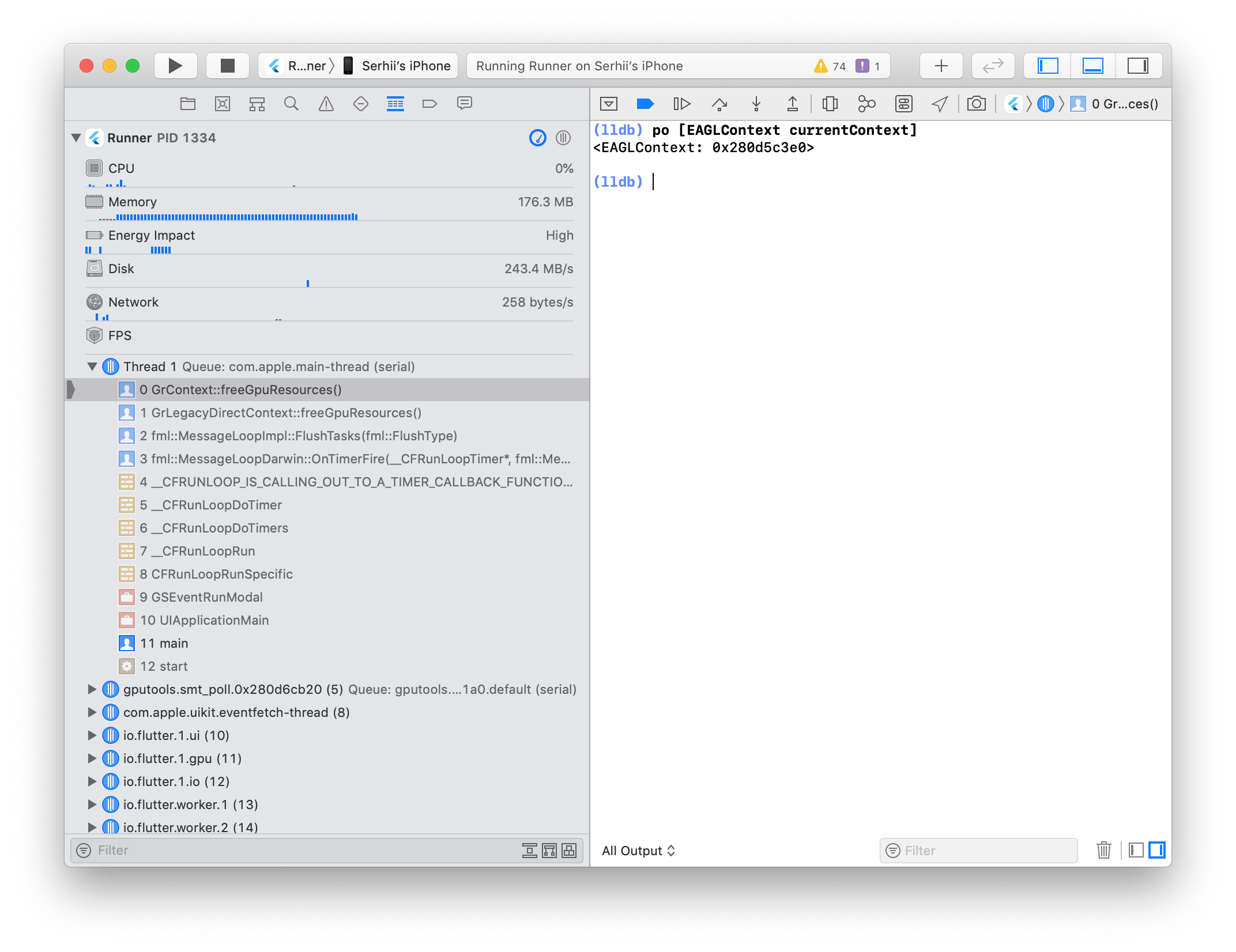Expand com.apple.uikit.eventfetch-thread
The width and height of the screenshot is (1236, 952).
tap(92, 712)
